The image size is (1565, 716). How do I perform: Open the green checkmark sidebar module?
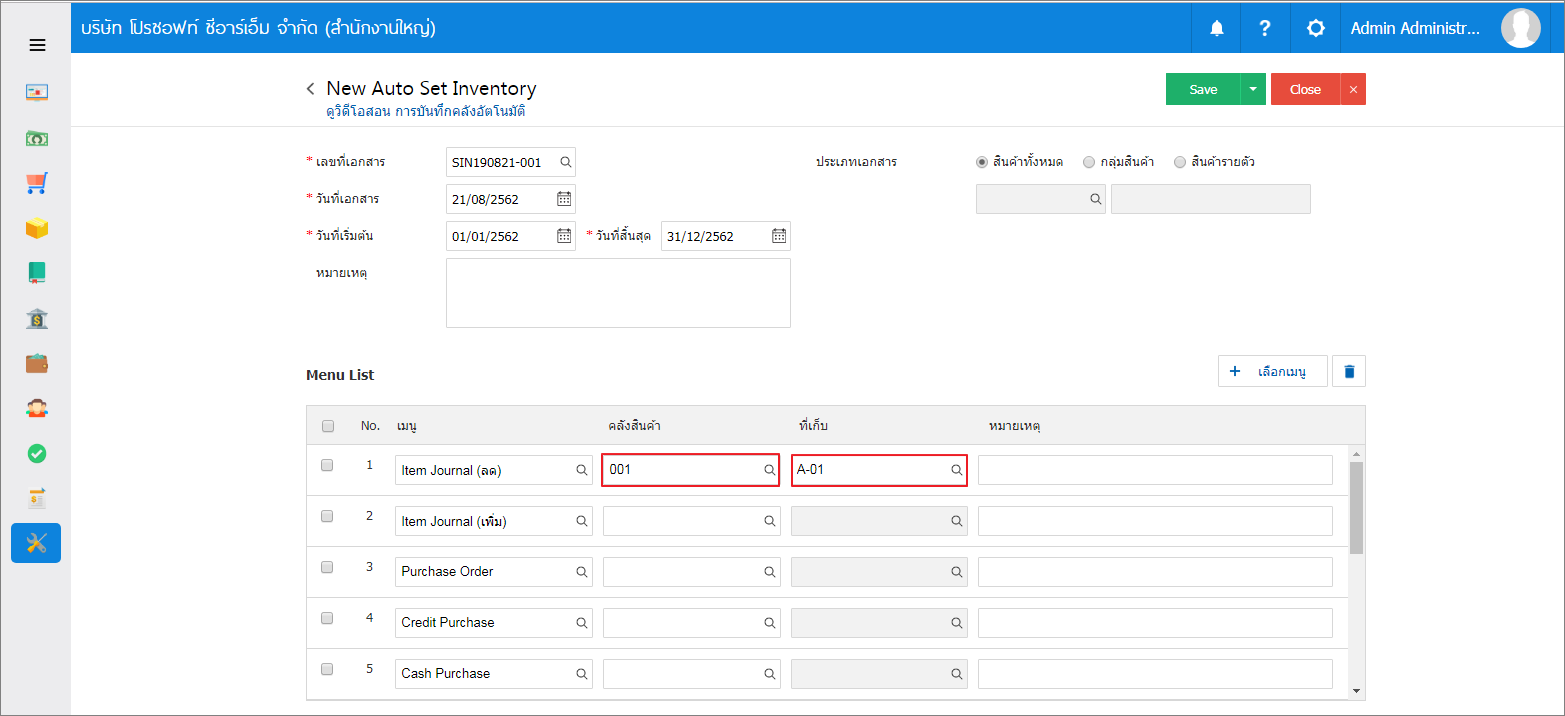(37, 453)
